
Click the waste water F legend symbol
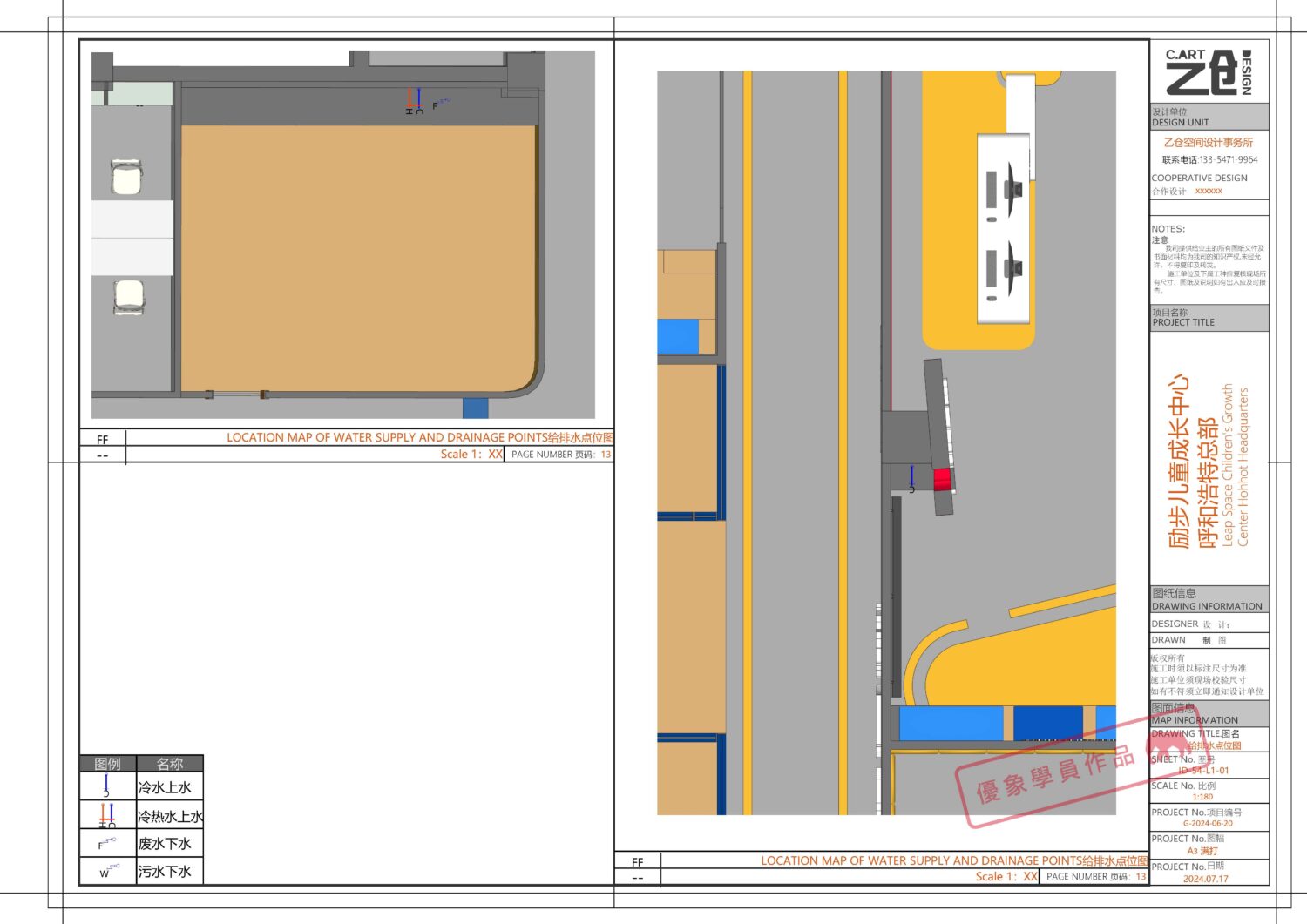point(106,843)
